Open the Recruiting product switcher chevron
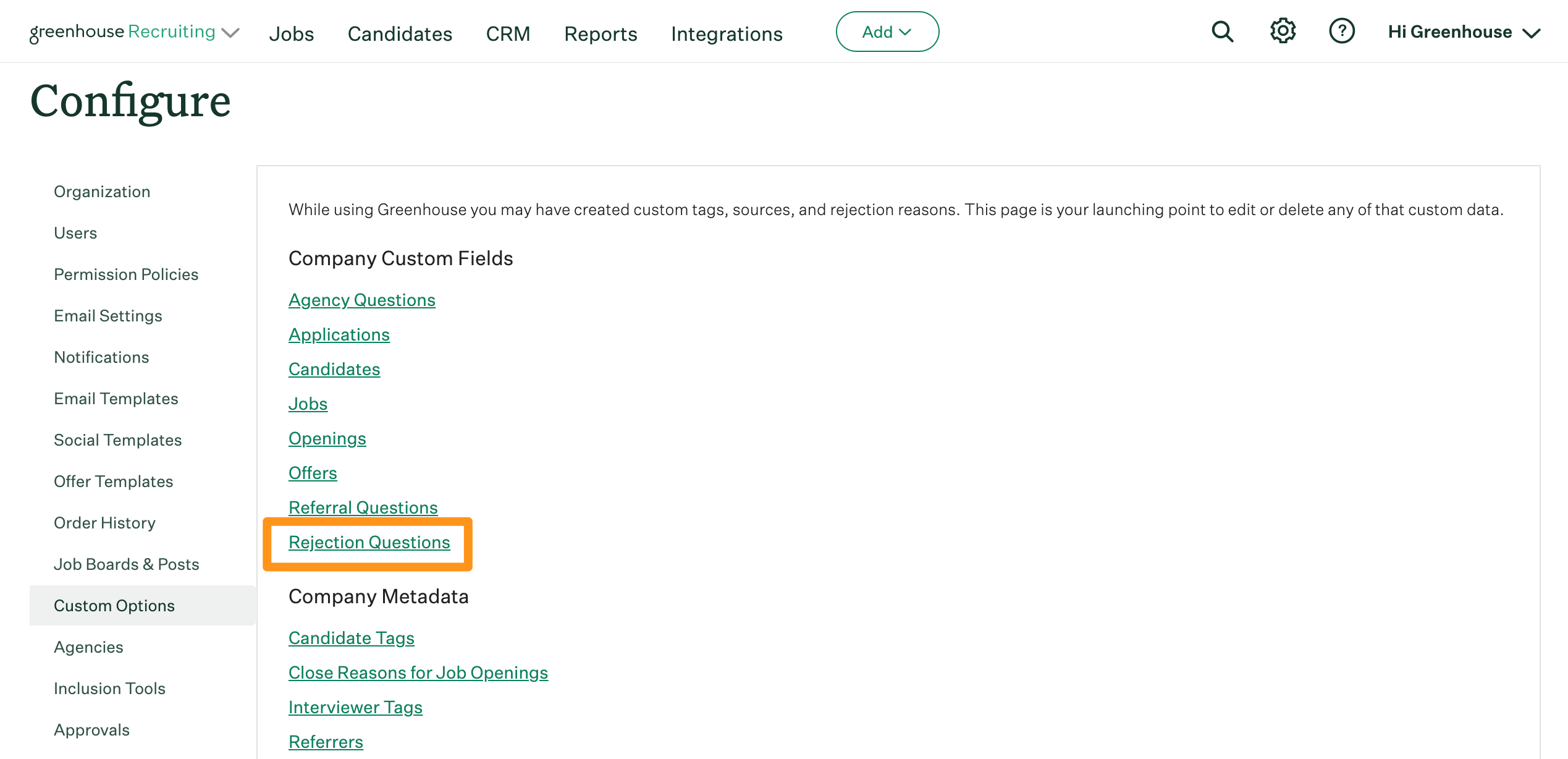Screen dimensions: 1568x759 pos(230,33)
